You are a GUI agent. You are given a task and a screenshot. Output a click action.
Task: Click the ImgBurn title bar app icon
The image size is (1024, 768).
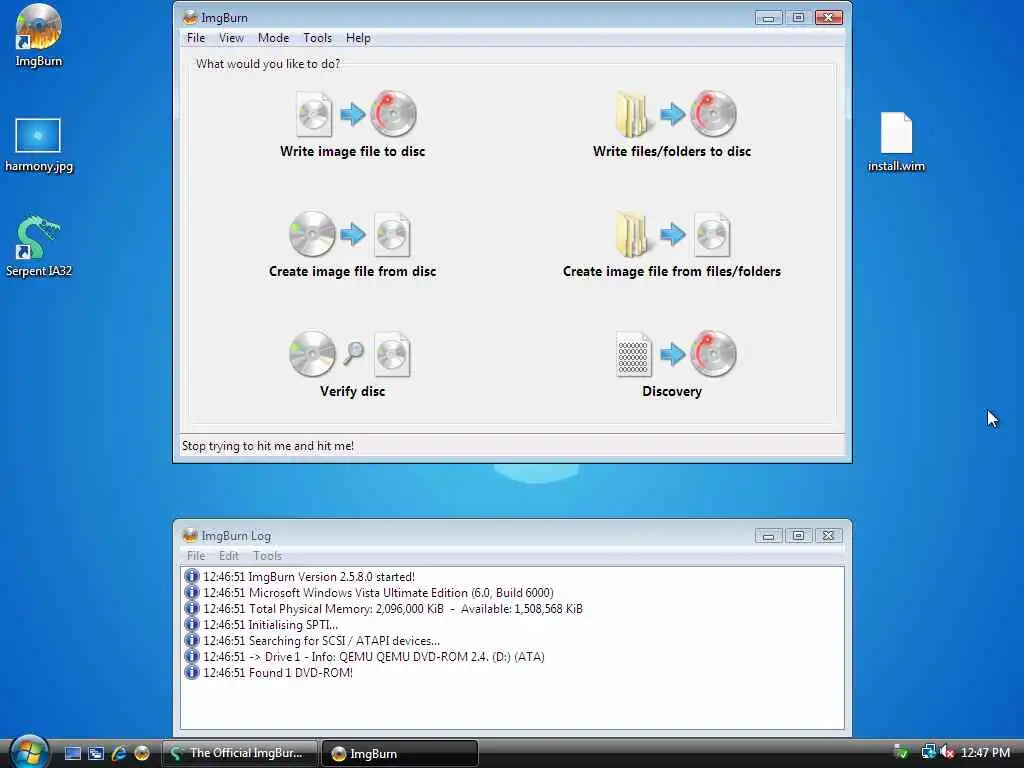point(190,18)
